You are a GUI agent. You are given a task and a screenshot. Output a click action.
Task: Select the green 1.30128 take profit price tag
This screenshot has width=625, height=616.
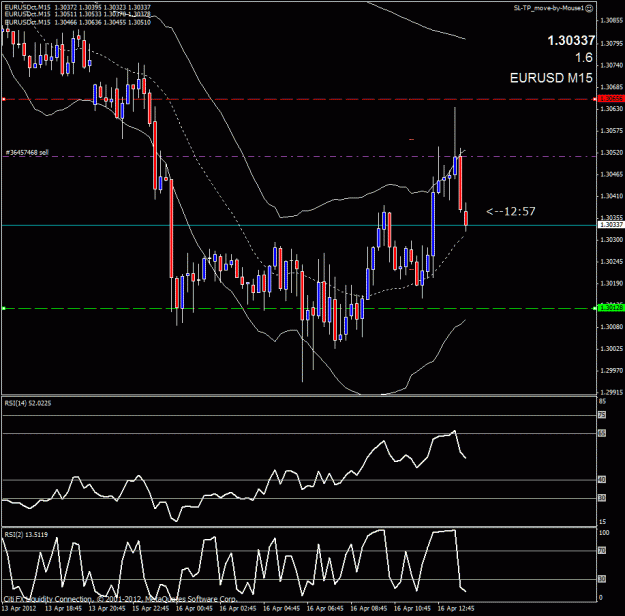point(611,308)
